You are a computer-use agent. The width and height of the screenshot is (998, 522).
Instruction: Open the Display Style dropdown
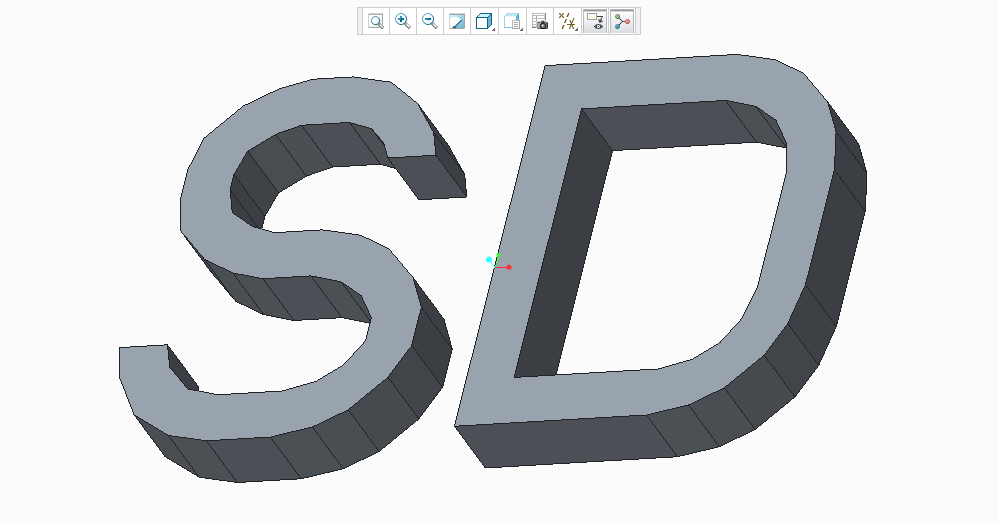[484, 21]
